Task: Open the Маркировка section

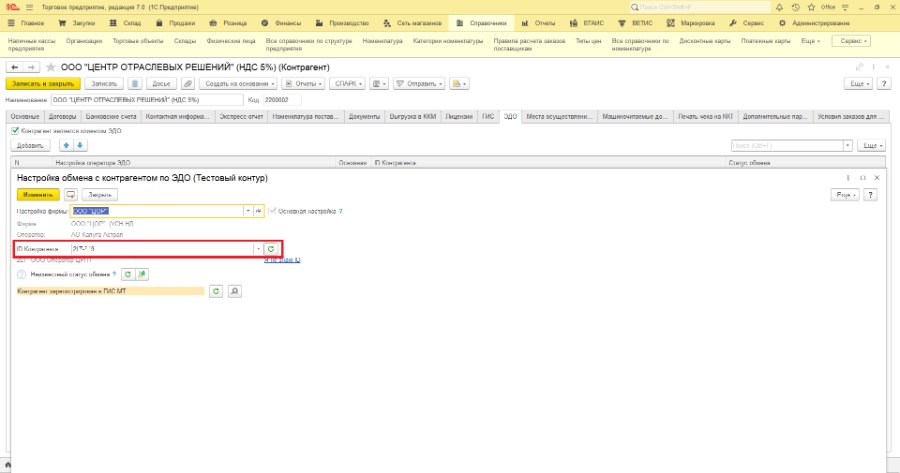Action: point(690,23)
